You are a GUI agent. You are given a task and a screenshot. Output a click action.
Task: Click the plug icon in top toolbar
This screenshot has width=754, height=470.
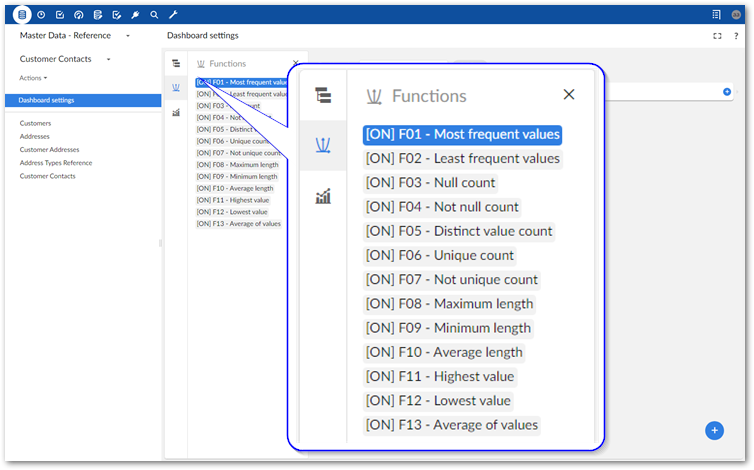(135, 15)
